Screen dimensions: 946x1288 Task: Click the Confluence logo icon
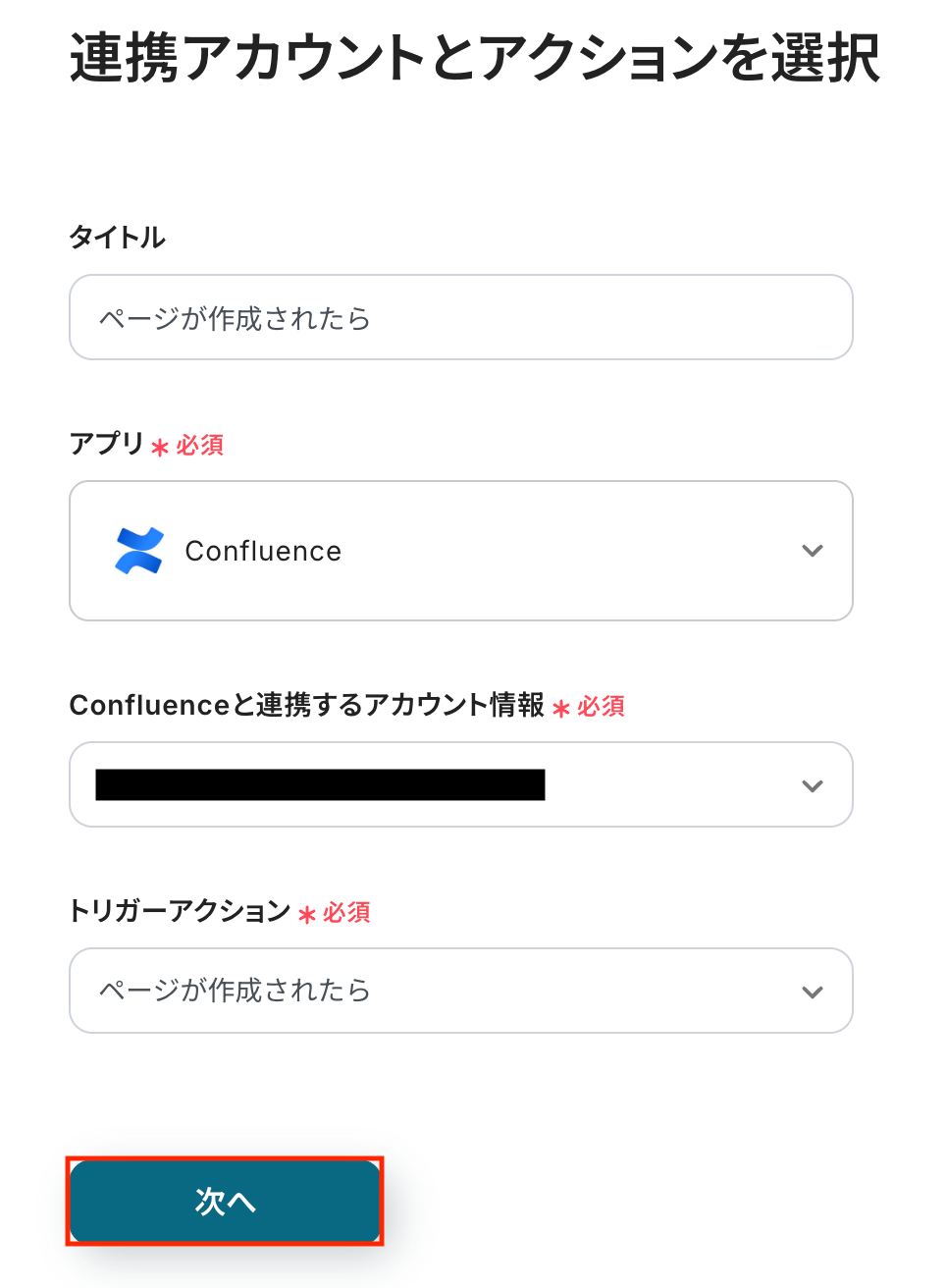139,551
